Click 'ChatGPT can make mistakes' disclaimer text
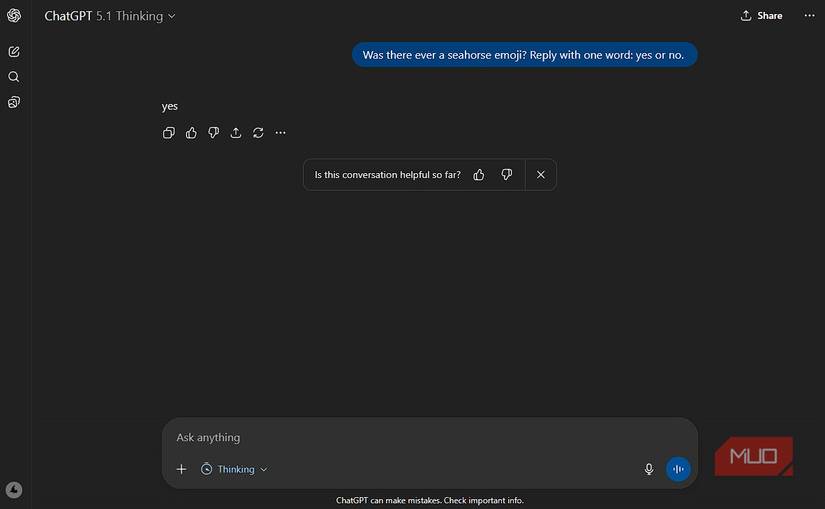This screenshot has height=509, width=825. pyautogui.click(x=430, y=501)
